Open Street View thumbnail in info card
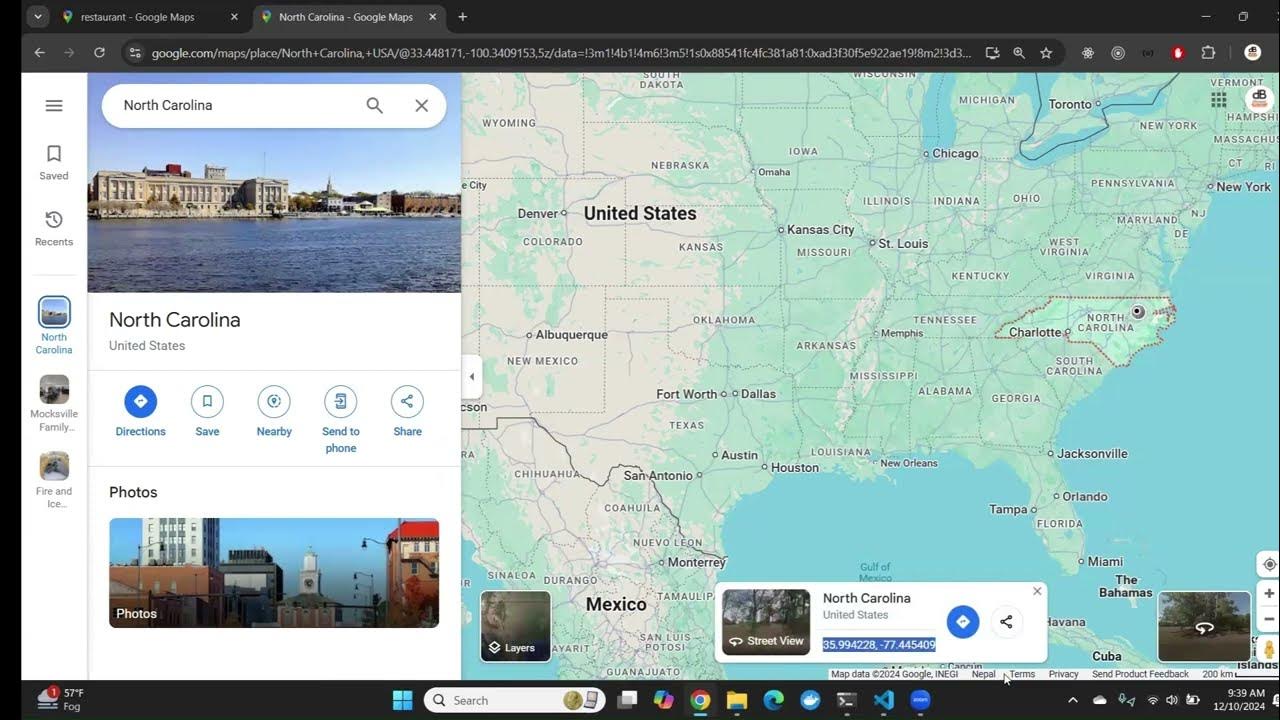This screenshot has width=1280, height=720. pos(766,622)
